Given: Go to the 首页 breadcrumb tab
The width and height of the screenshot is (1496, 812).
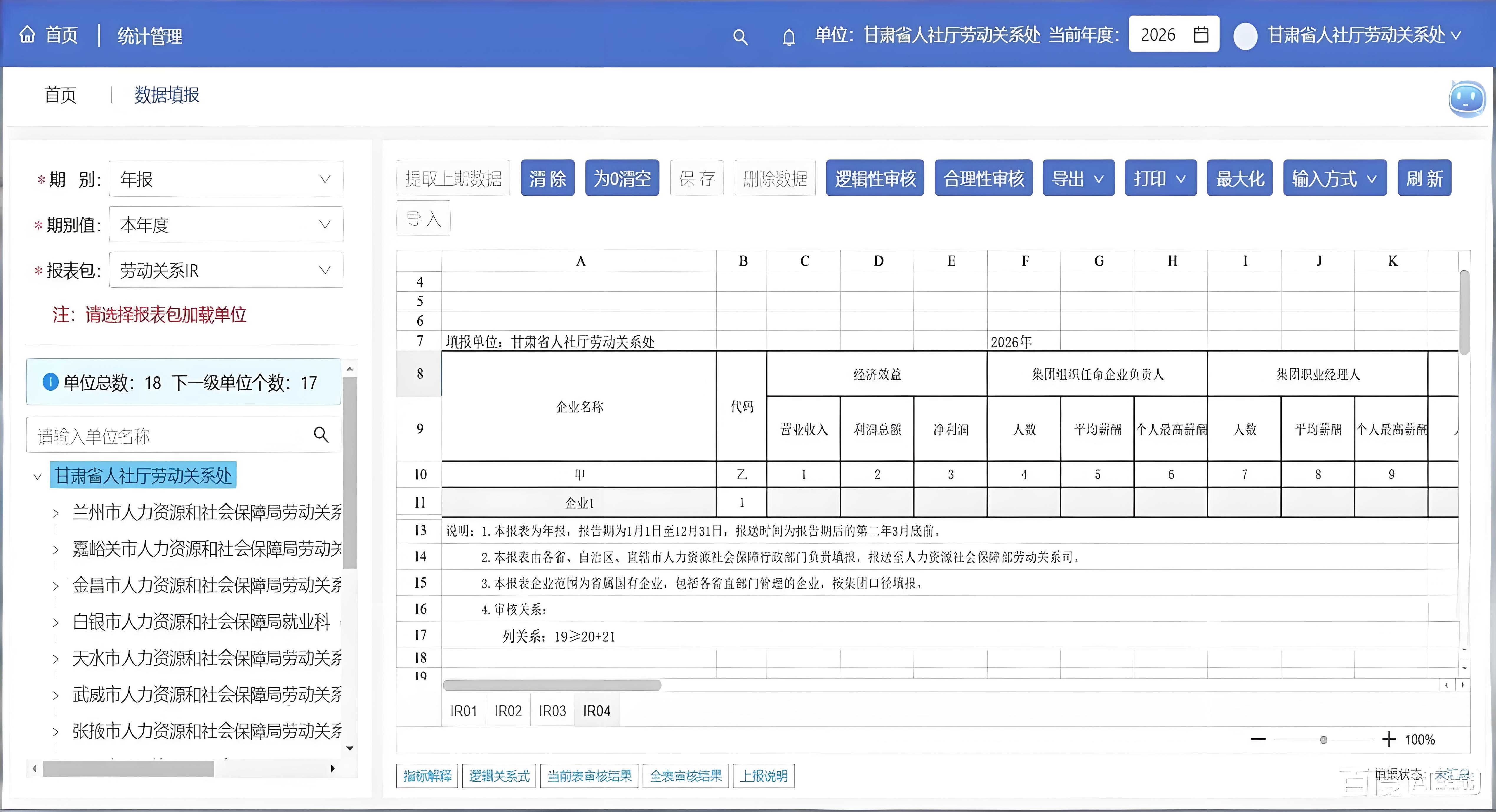Looking at the screenshot, I should pos(60,95).
